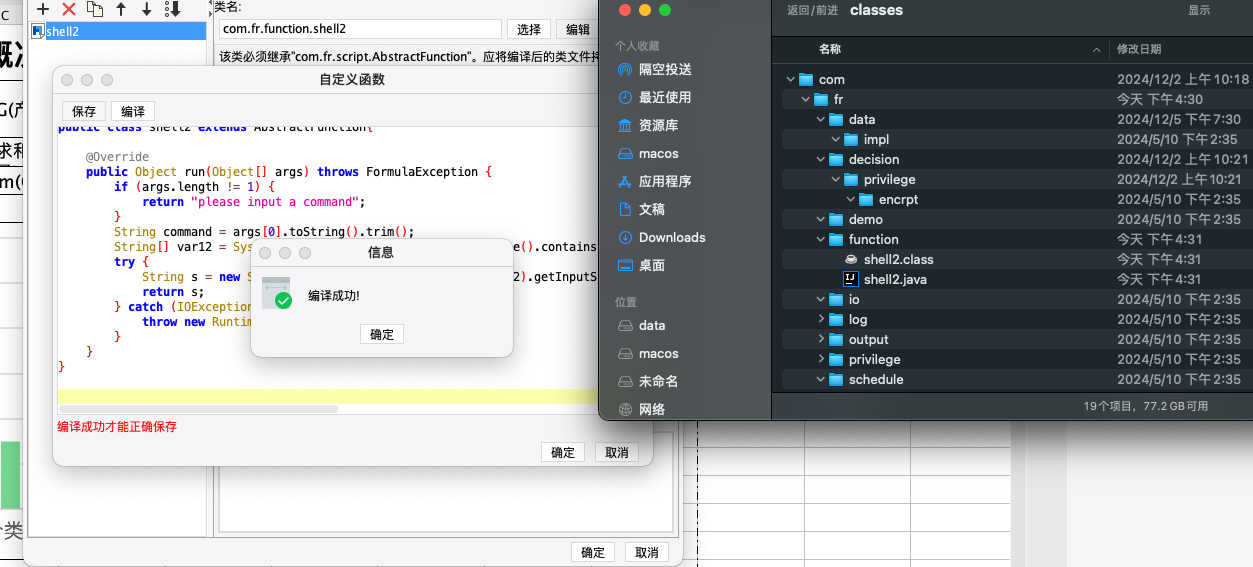Viewport: 1253px width, 567px height.
Task: Sort by 修改日期 column header
Action: pyautogui.click(x=1139, y=49)
